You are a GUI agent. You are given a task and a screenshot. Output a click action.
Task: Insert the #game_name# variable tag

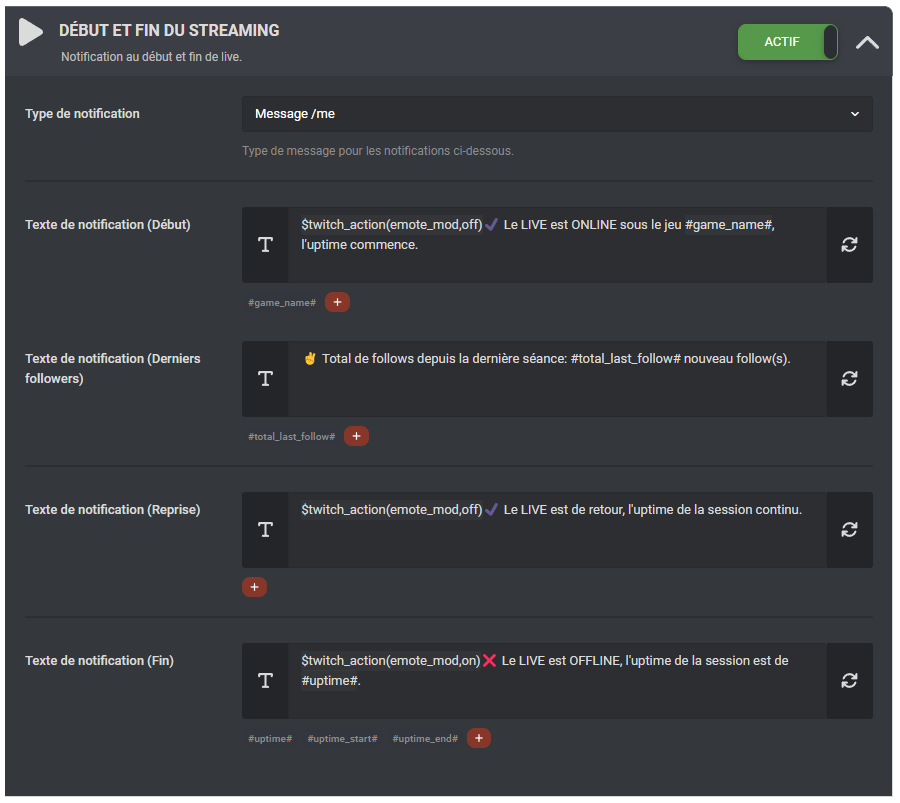pos(282,302)
